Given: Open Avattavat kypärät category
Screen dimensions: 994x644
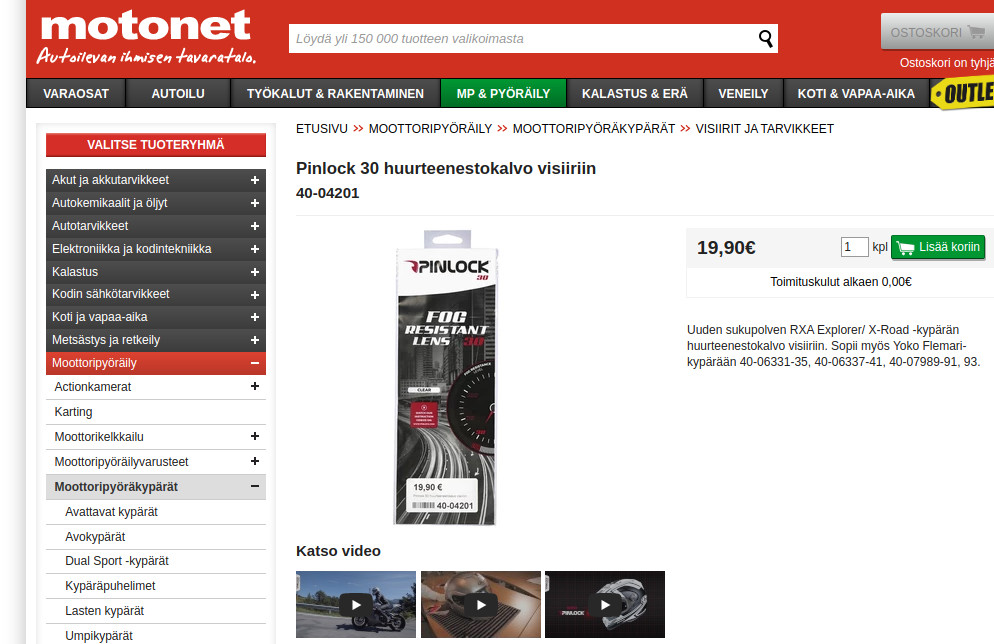Looking at the screenshot, I should tap(156, 512).
